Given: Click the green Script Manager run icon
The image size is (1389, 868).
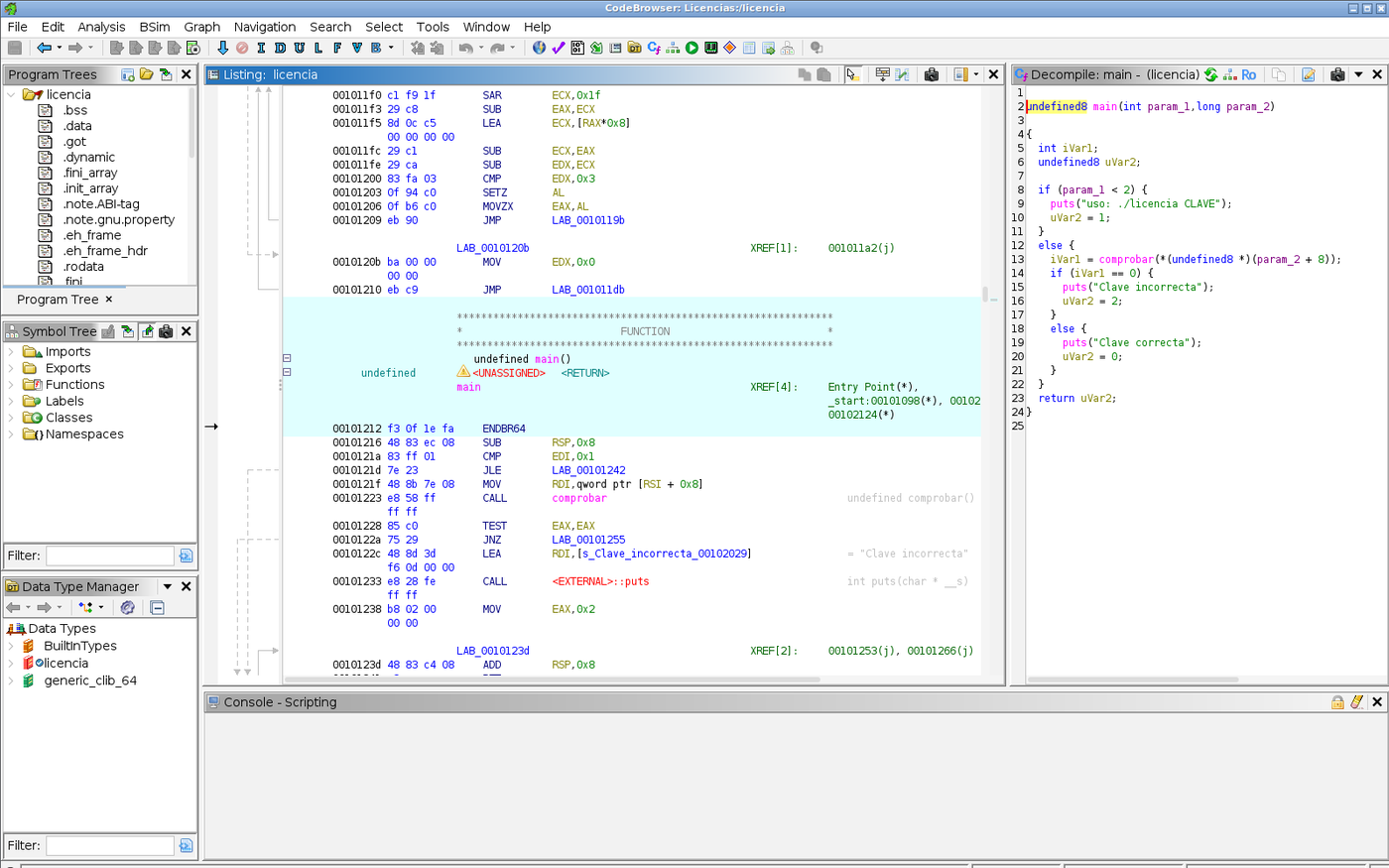Looking at the screenshot, I should 692,48.
